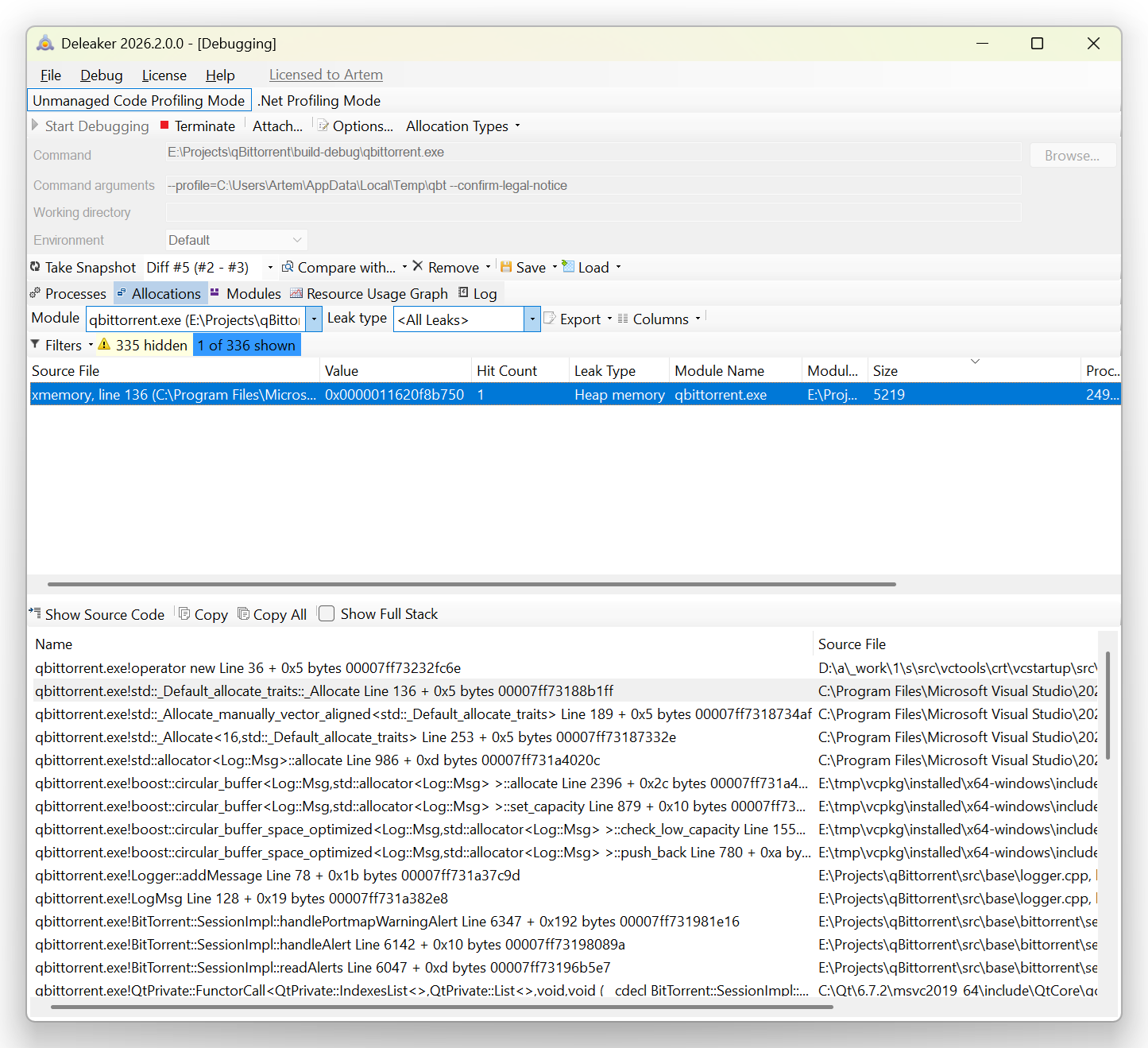The width and height of the screenshot is (1148, 1048).
Task: Click the red Terminate stop icon
Action: tap(164, 125)
